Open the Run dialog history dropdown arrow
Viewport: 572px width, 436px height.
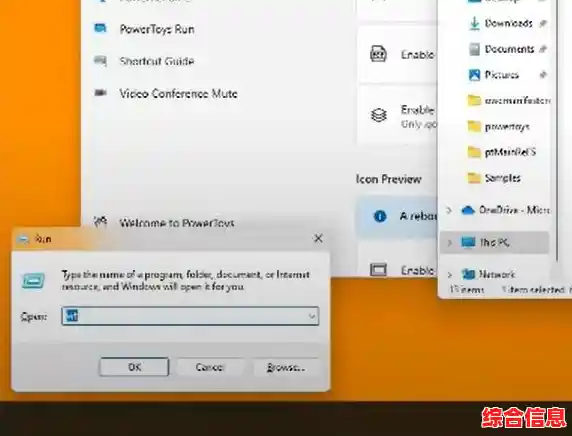point(312,316)
